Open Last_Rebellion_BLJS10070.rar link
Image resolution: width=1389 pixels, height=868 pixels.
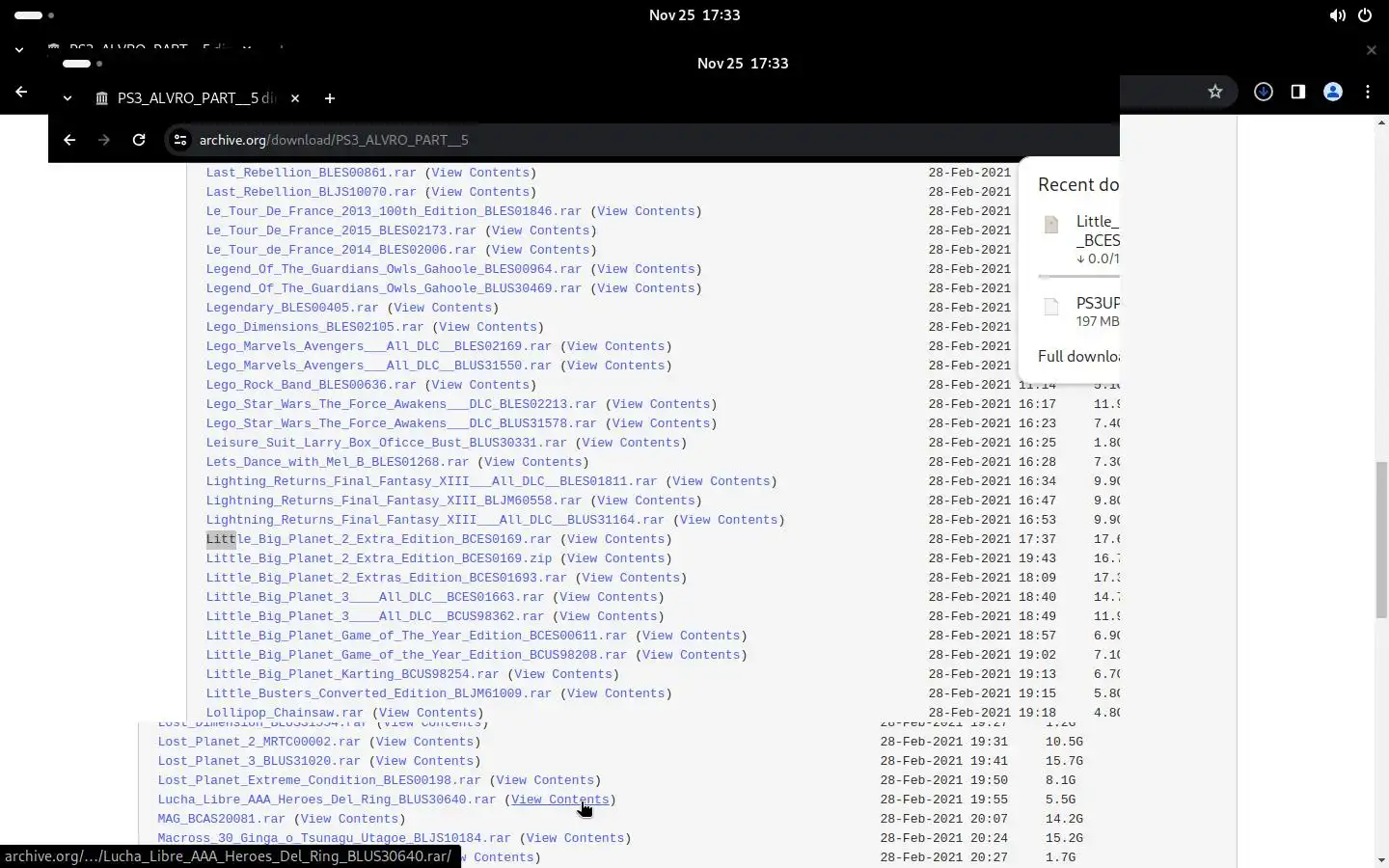(311, 192)
